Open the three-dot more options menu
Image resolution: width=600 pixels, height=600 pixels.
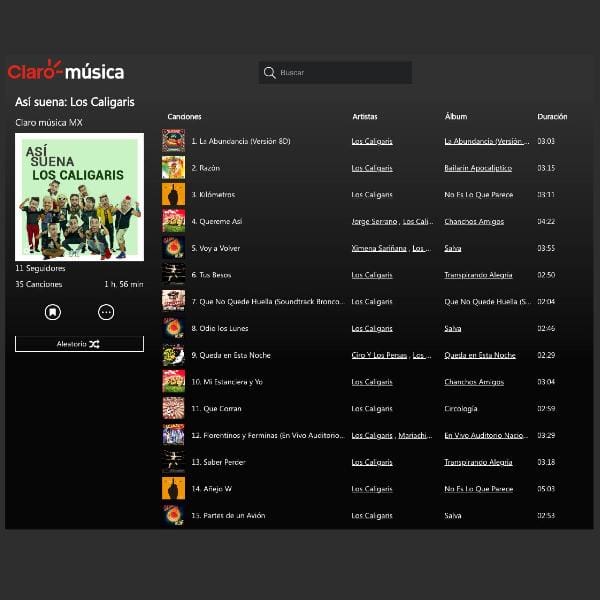tap(106, 312)
